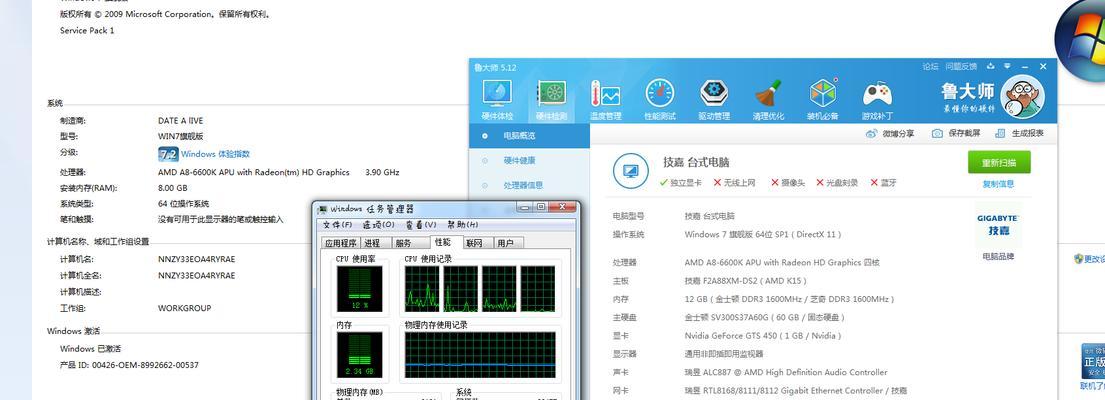
Task: Click 鲁大师 mascot avatar
Action: click(1022, 98)
